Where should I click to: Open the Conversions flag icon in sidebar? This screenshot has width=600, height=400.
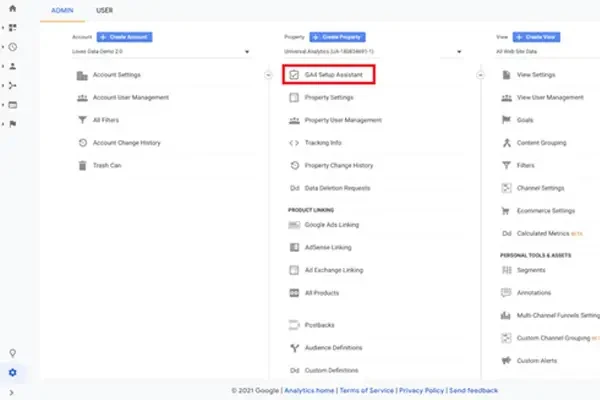[x=13, y=124]
